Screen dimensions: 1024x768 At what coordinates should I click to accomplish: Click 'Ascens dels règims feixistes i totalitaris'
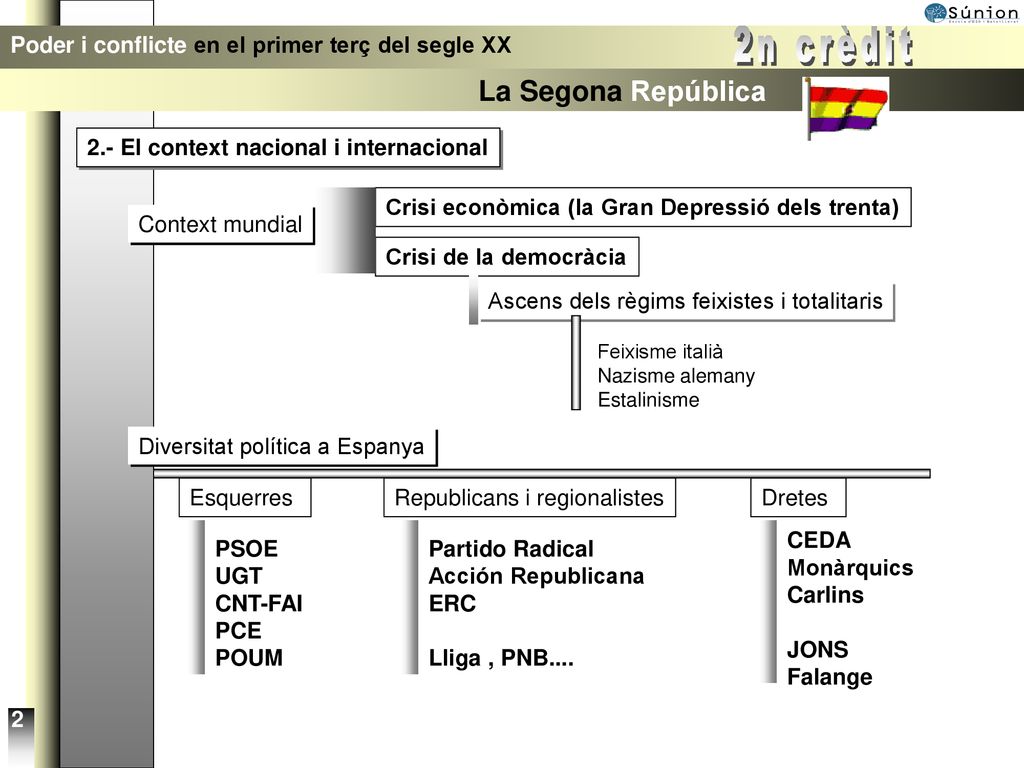(x=686, y=301)
